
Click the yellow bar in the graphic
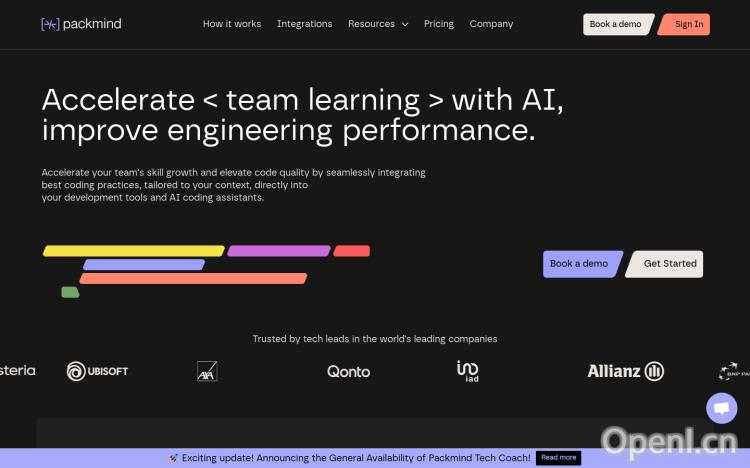[133, 251]
